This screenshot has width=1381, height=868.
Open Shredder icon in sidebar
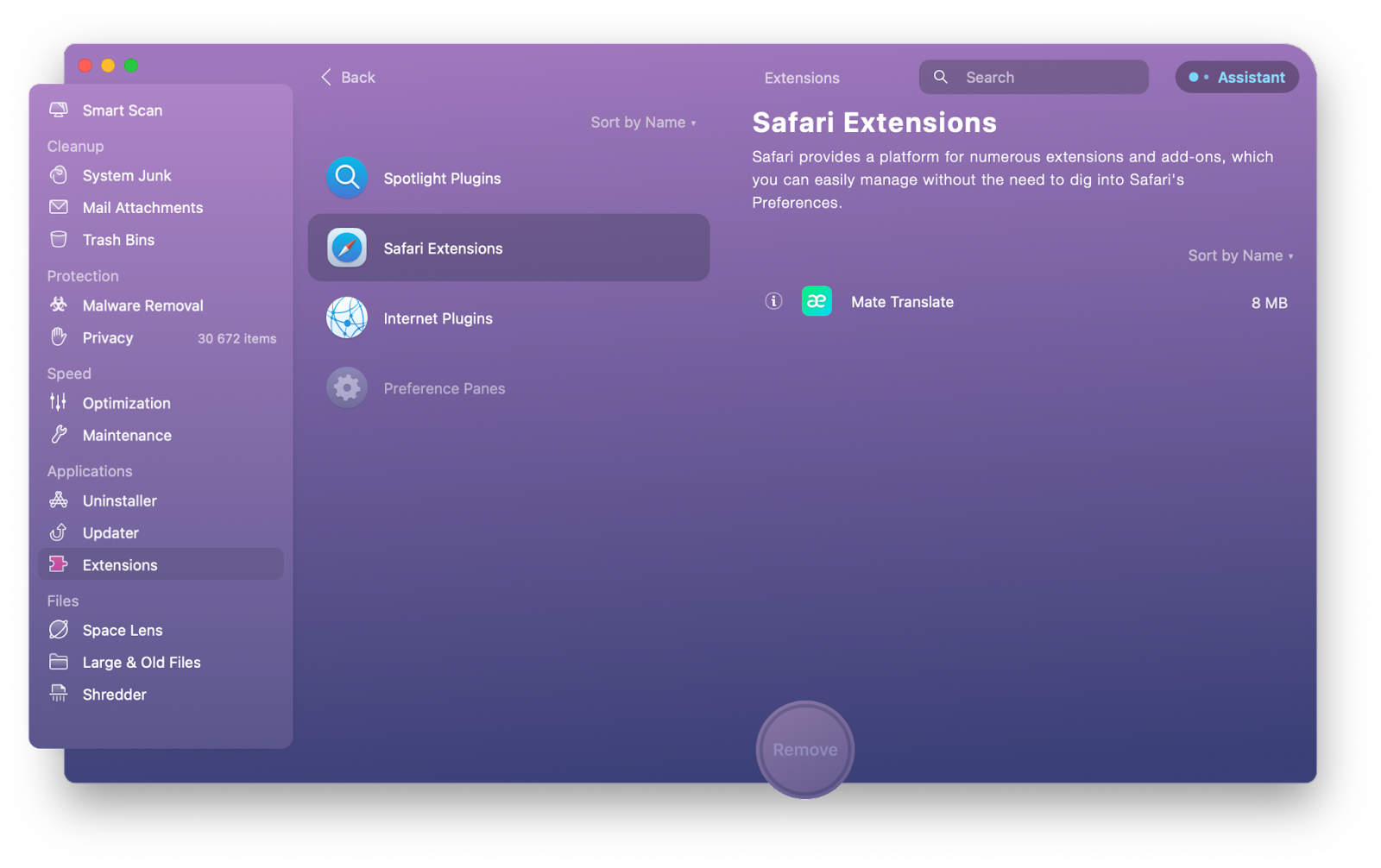pos(59,694)
